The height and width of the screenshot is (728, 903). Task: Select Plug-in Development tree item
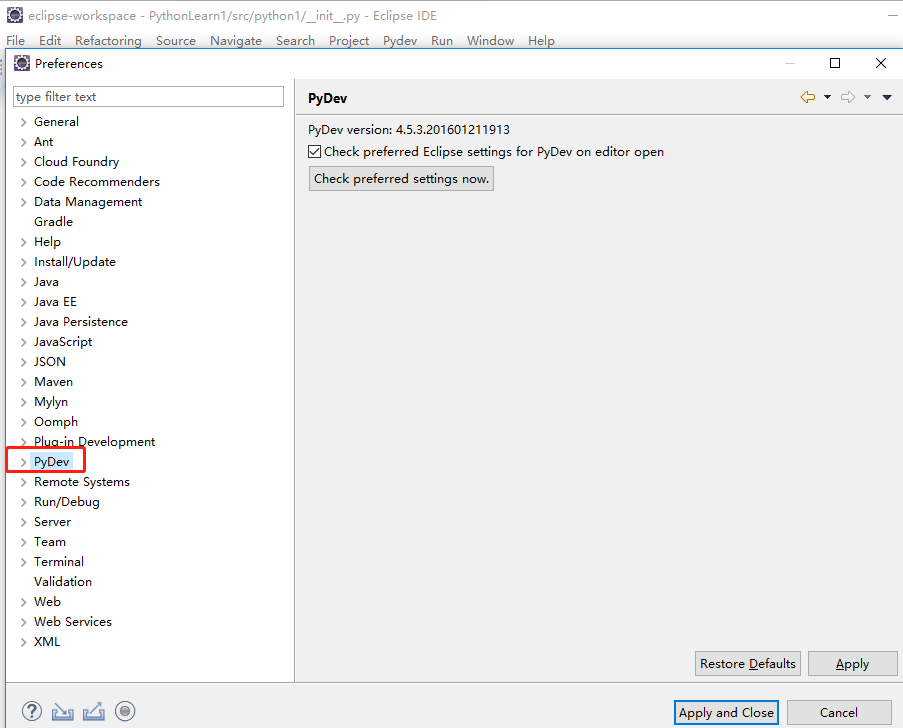94,442
